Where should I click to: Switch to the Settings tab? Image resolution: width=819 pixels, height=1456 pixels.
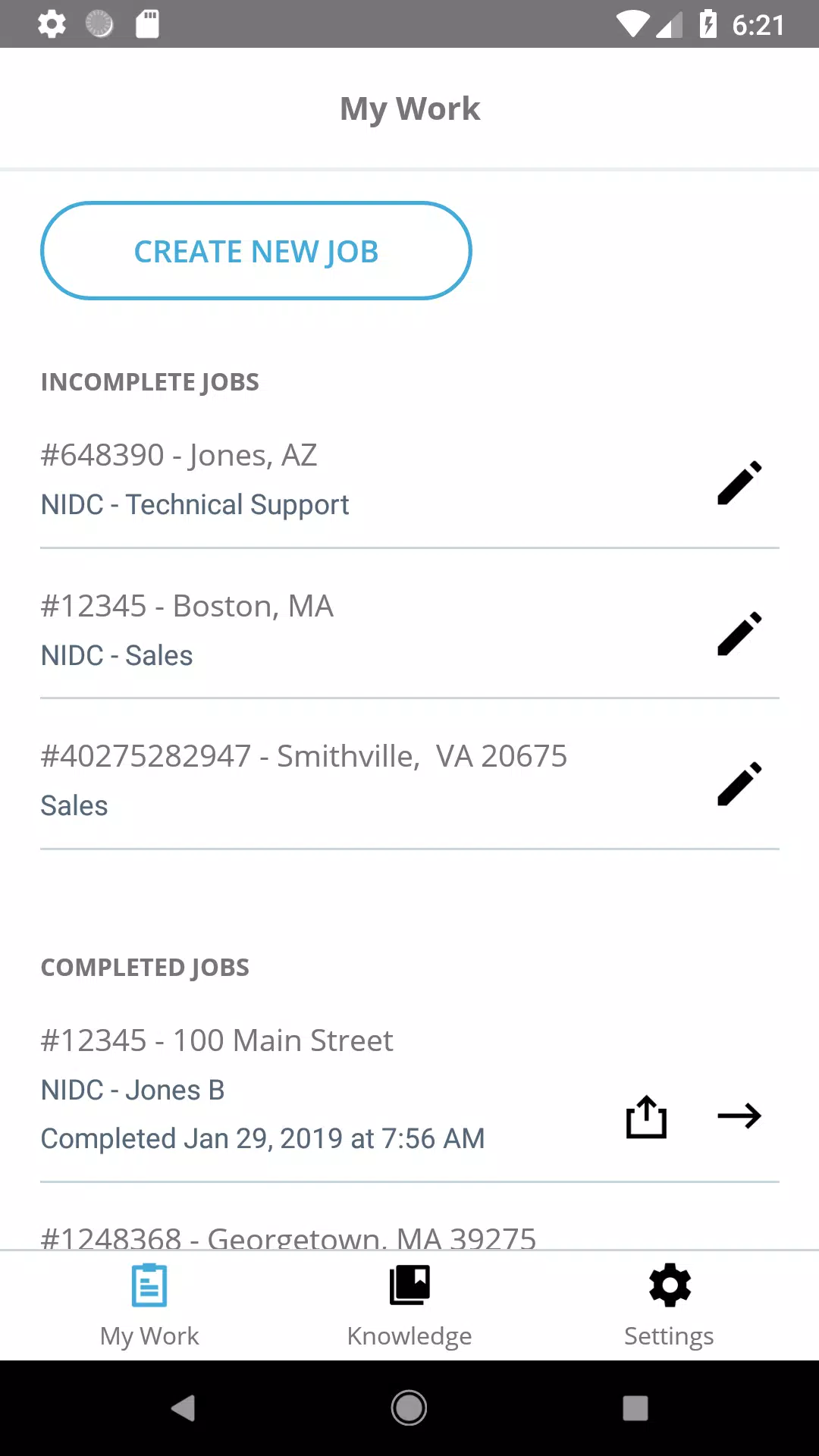(669, 1306)
